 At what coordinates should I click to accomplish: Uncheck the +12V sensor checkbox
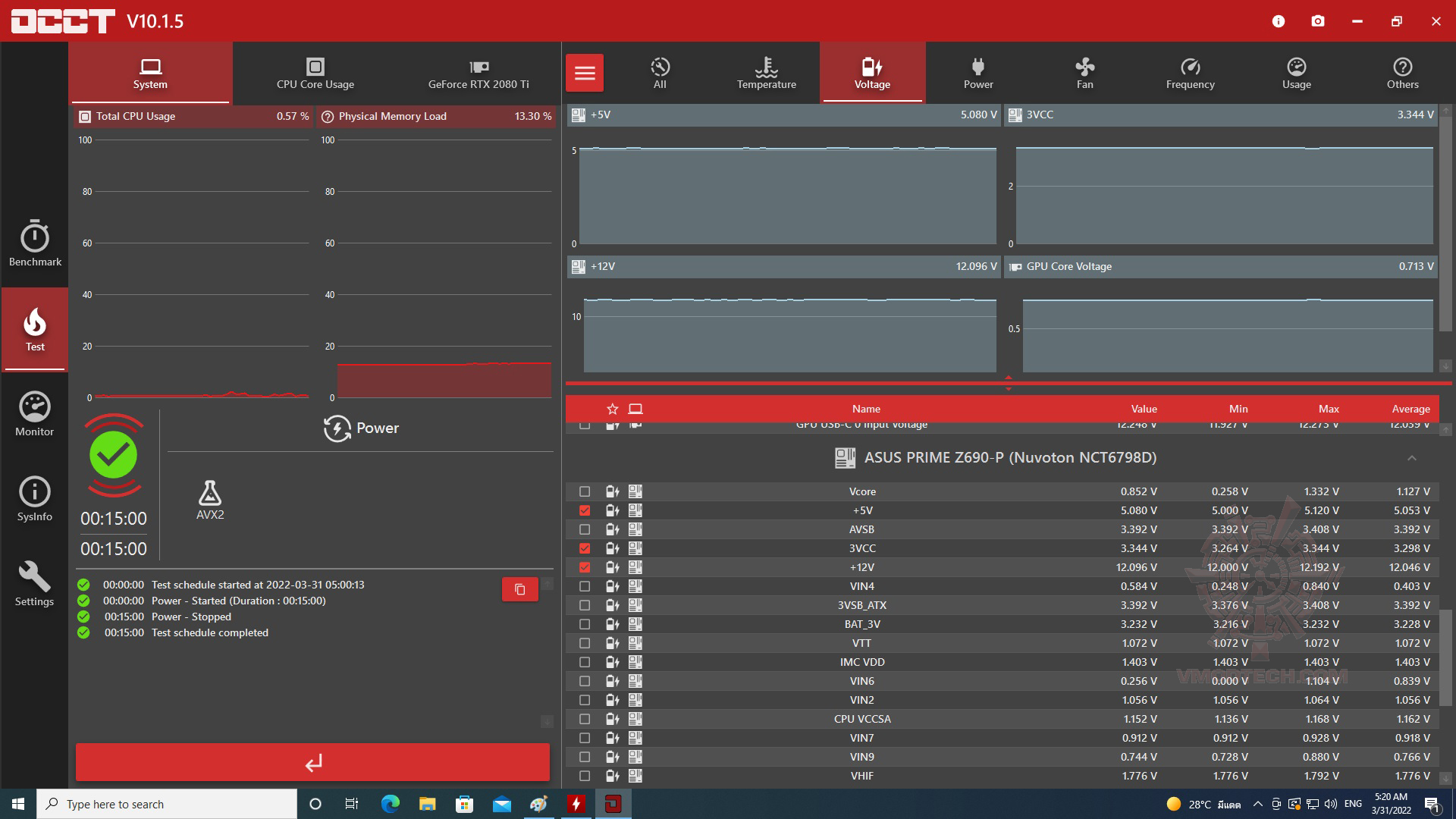tap(585, 567)
